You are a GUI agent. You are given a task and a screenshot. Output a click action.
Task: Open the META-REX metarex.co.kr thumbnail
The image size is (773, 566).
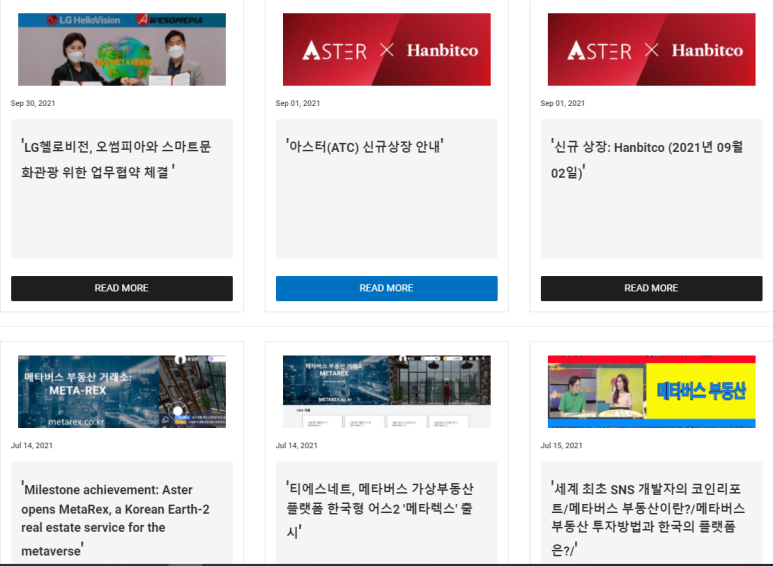(122, 391)
